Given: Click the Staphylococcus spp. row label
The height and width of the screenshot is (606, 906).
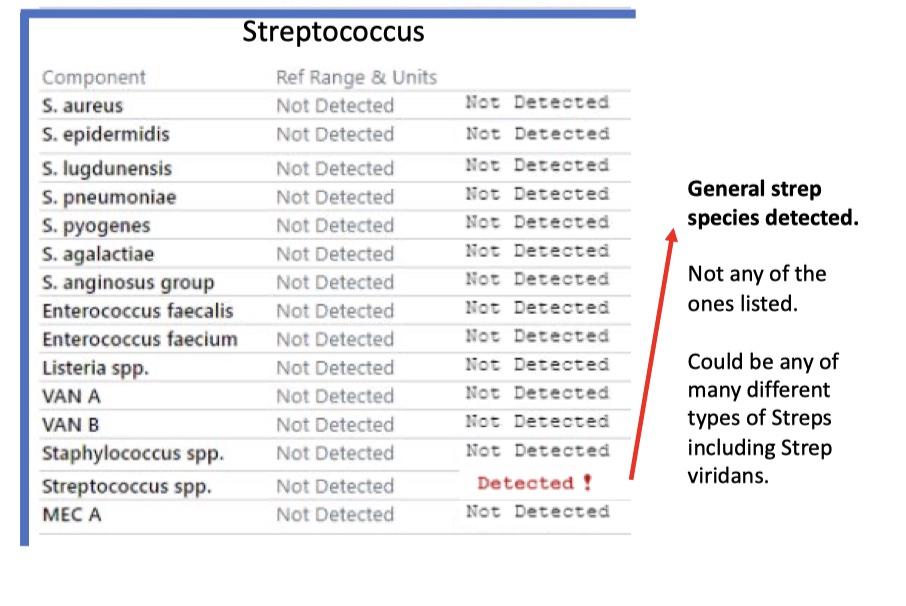Looking at the screenshot, I should click(132, 453).
